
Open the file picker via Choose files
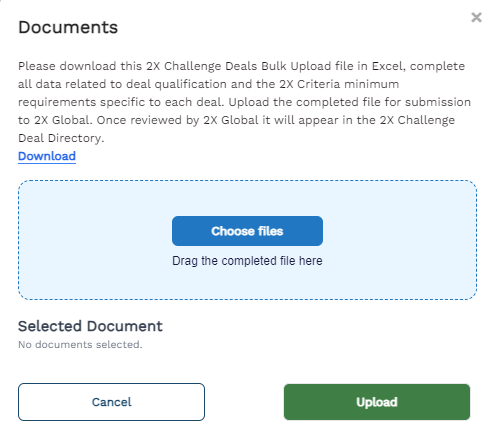247,231
